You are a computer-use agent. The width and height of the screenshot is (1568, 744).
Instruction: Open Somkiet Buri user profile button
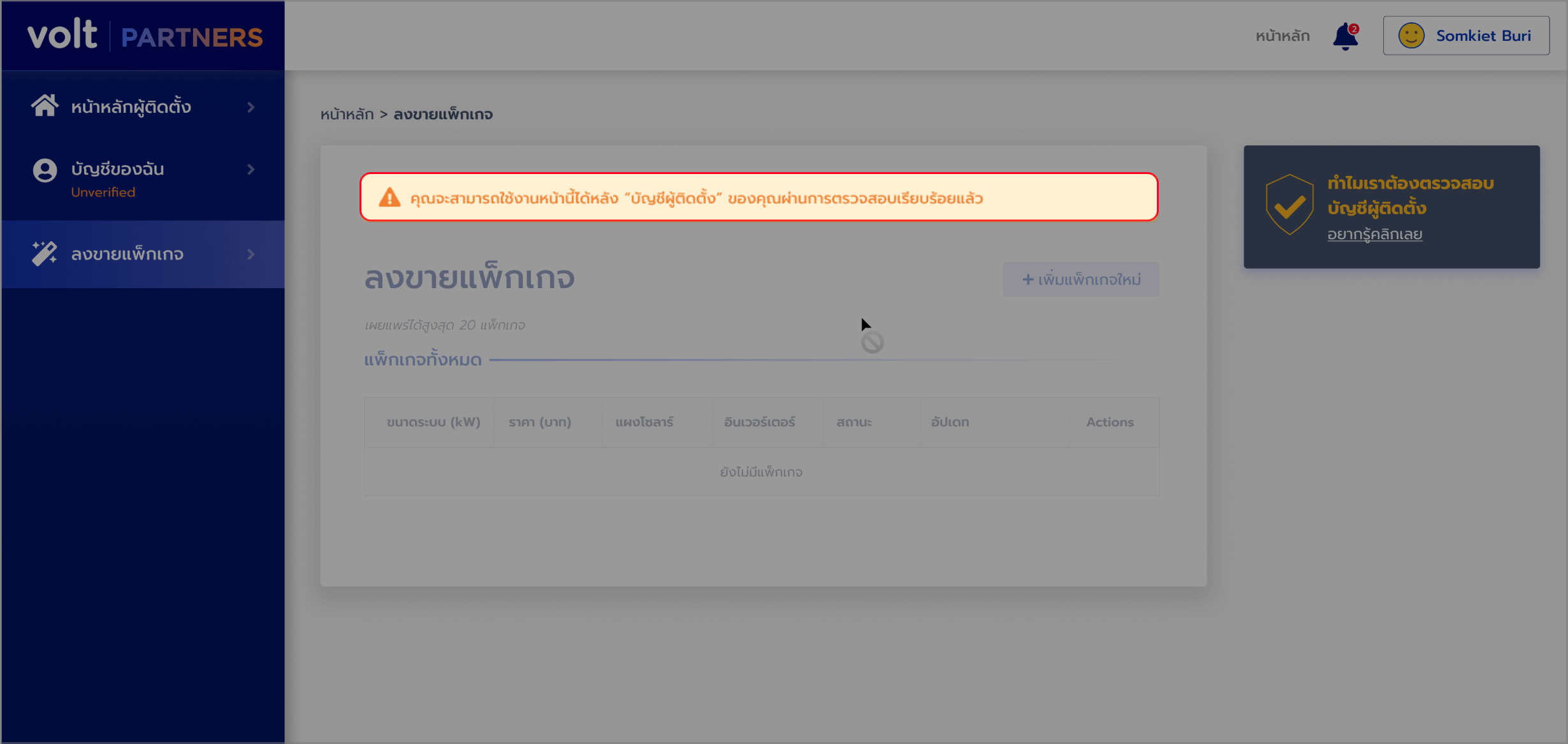pos(1466,36)
